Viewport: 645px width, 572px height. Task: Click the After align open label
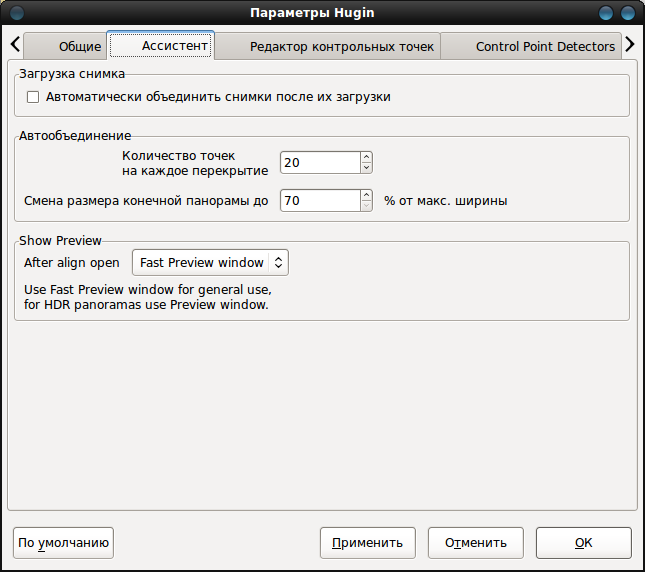[x=72, y=262]
